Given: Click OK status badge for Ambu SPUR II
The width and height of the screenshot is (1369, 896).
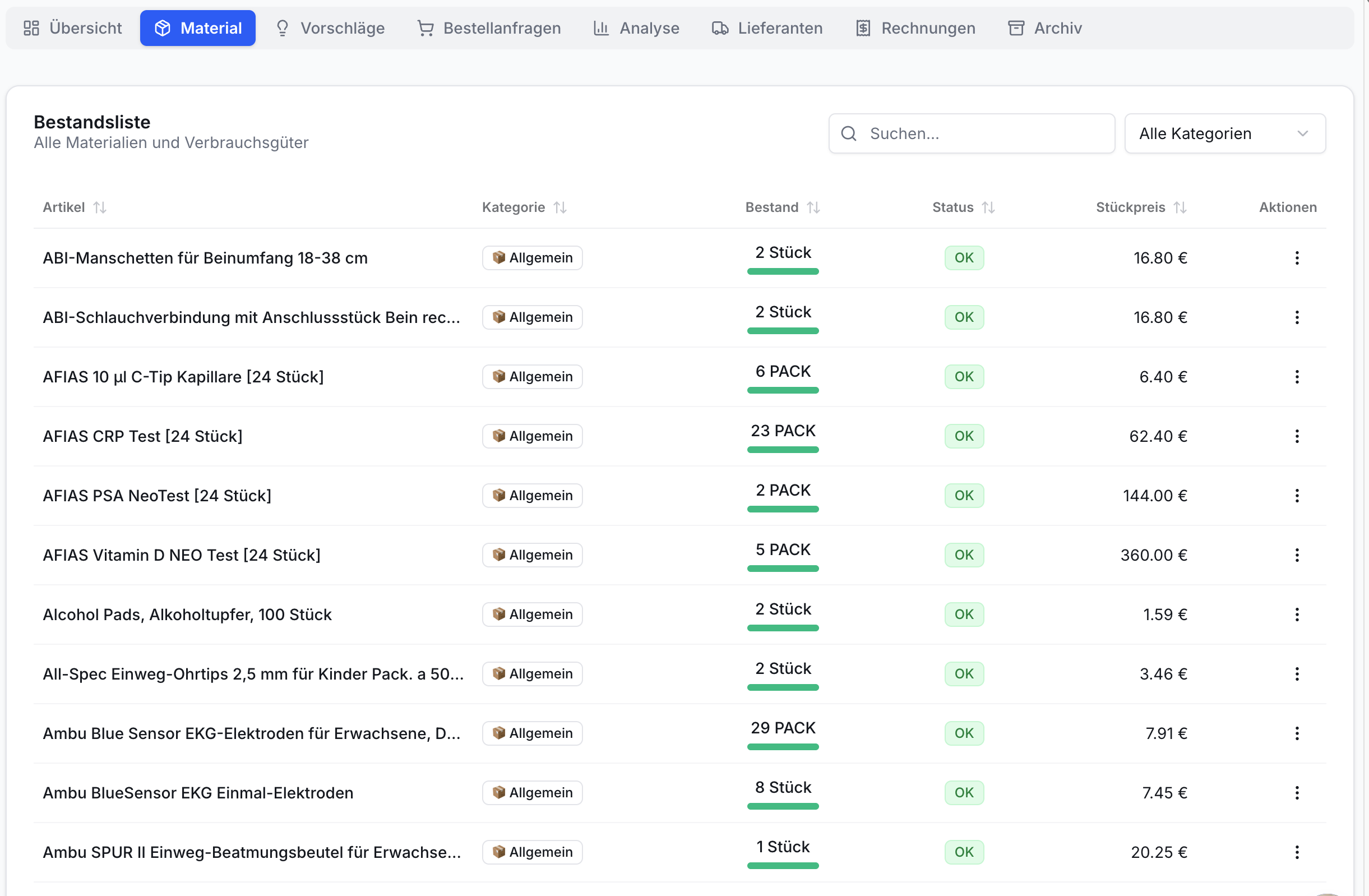Looking at the screenshot, I should click(x=964, y=852).
